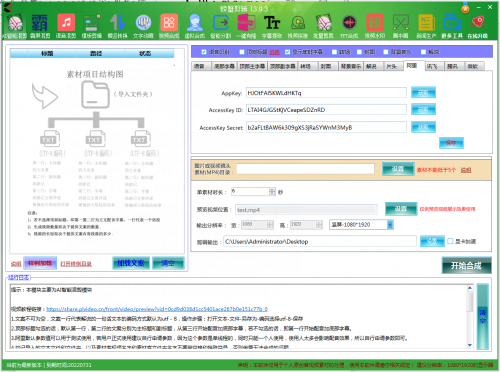Click the 在线升级 rocket icon

[x=478, y=23]
